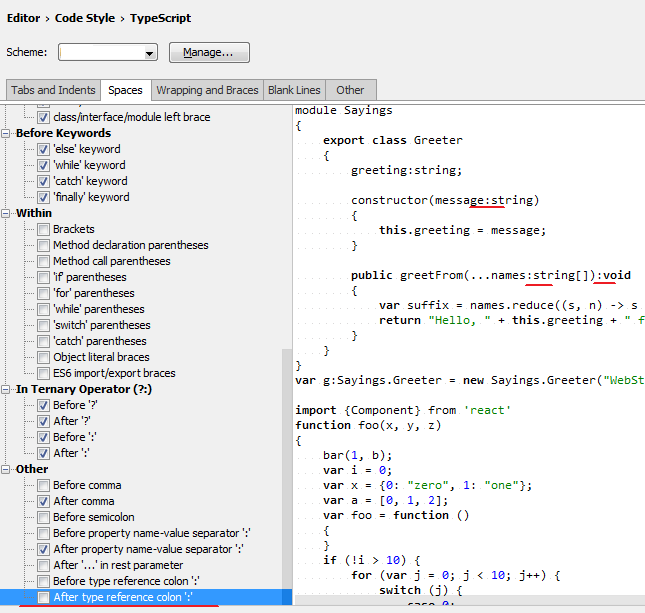Click "import {Component} from 'react'" line
Screen dimensions: 645x613
(403, 410)
